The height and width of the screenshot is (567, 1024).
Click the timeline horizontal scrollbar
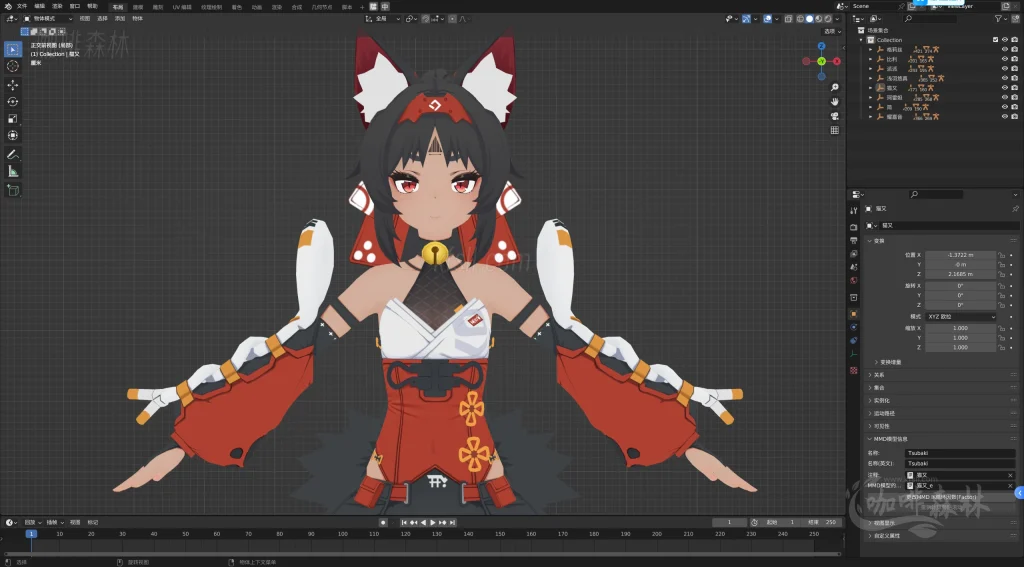[x=422, y=554]
